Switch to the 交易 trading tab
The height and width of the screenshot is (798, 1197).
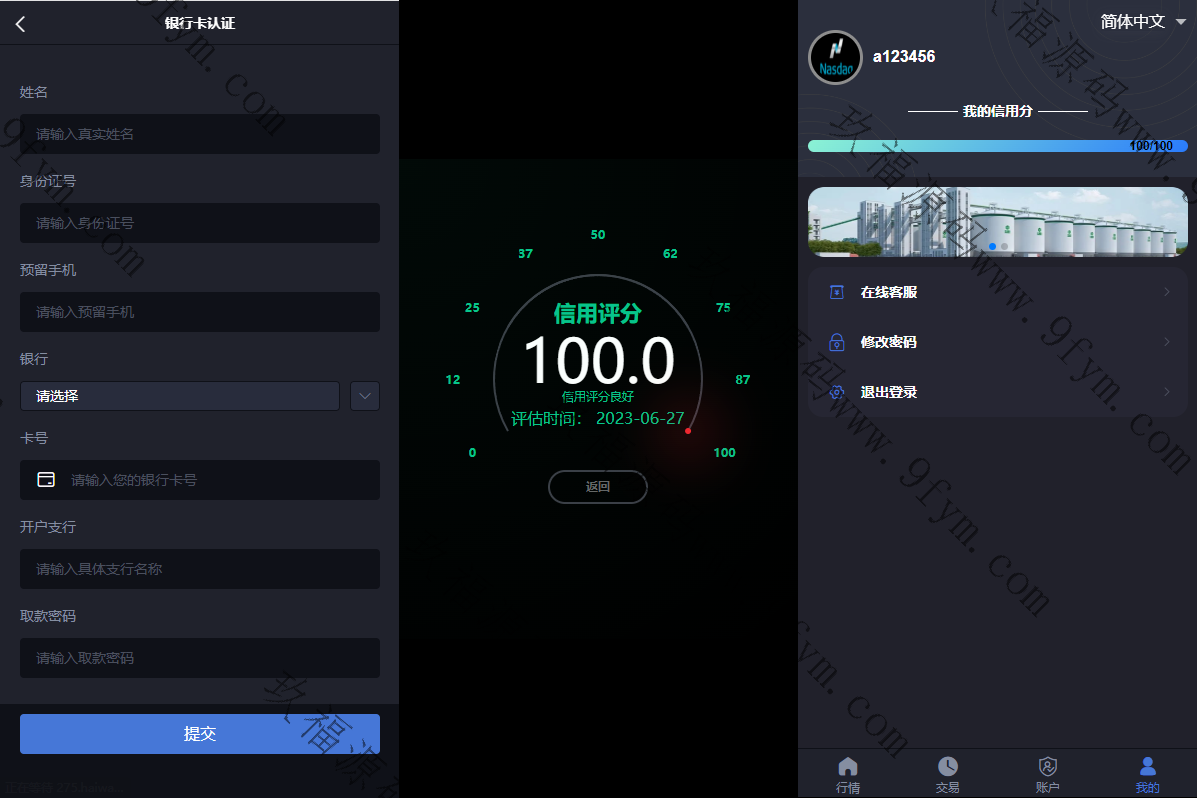tap(947, 774)
